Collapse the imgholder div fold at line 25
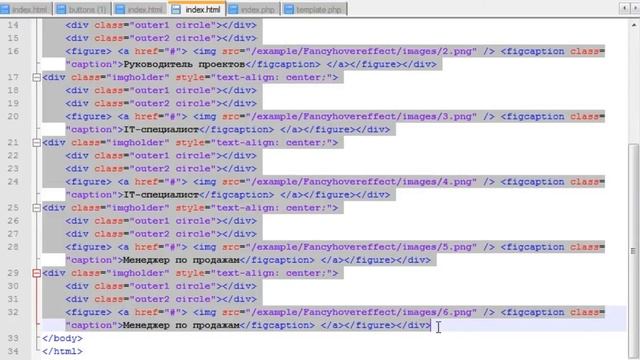The image size is (640, 360). pyautogui.click(x=36, y=208)
